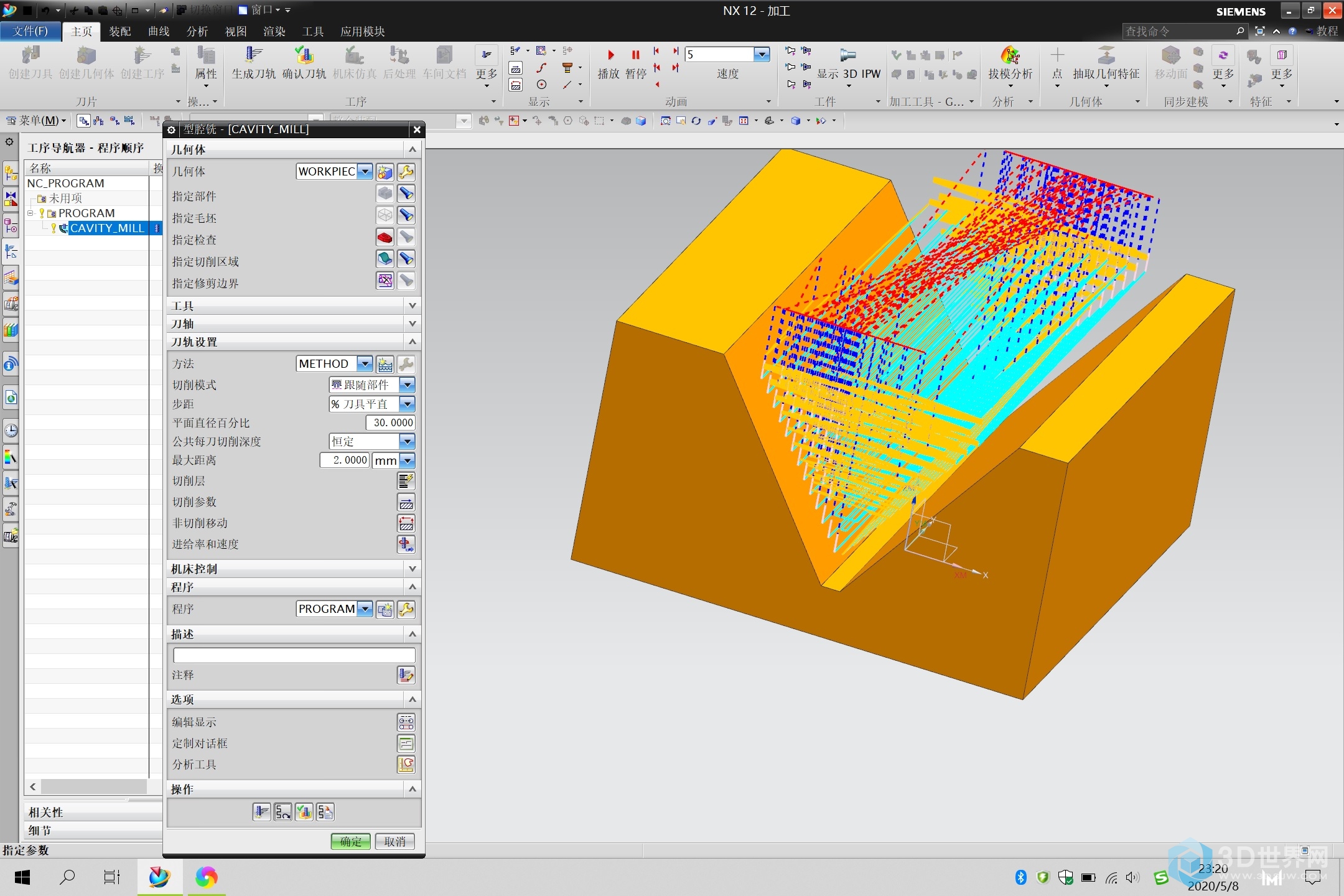This screenshot has width=1344, height=896.
Task: Open the Stepover (步距) dropdown
Action: 407,404
